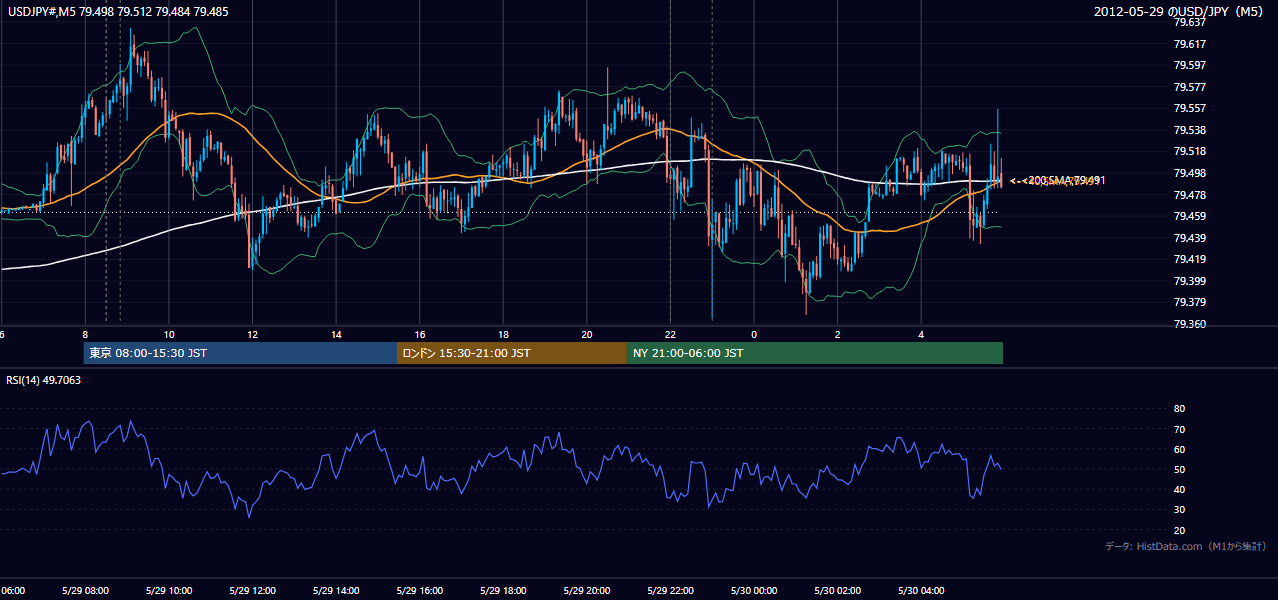Click price axis label 79.577
1278x600 pixels.
(1191, 87)
